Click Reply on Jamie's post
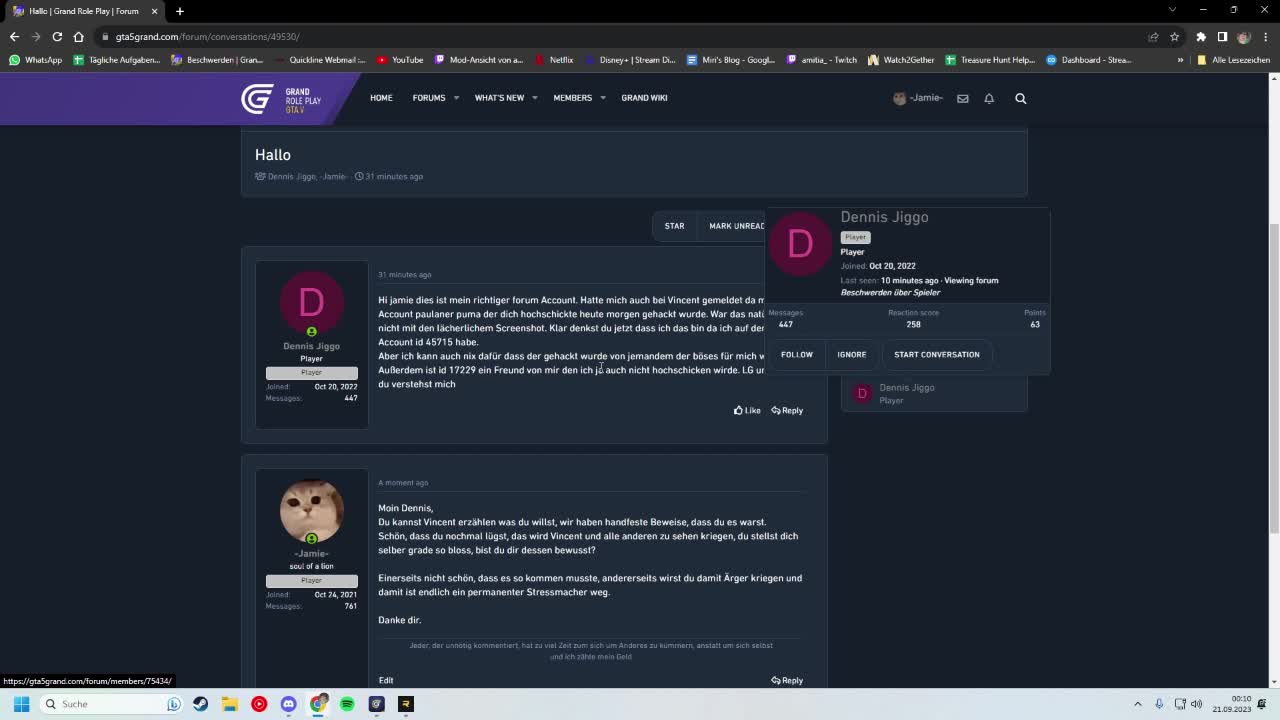The height and width of the screenshot is (720, 1280). tap(787, 680)
